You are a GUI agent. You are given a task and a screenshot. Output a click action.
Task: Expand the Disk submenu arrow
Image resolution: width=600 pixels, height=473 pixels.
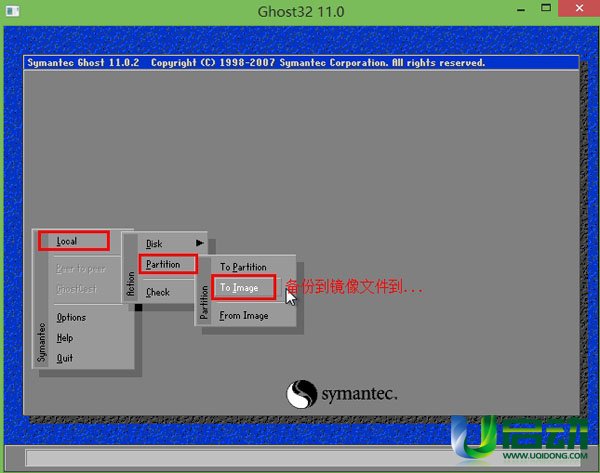(x=199, y=243)
